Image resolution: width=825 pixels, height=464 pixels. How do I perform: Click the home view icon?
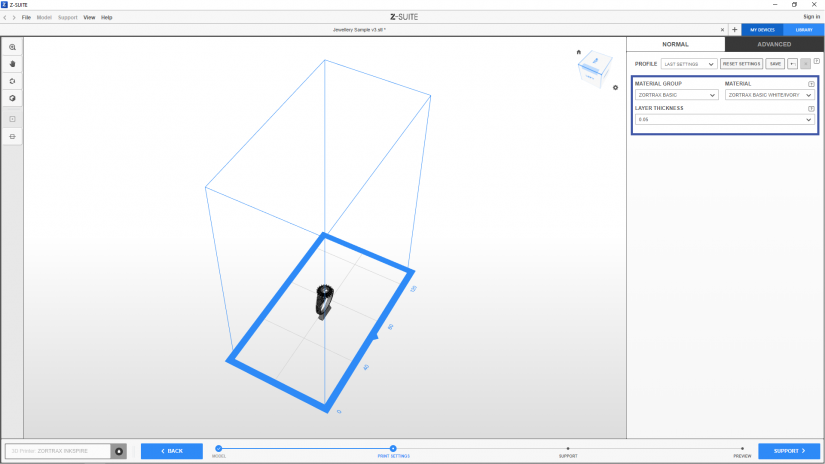578,52
